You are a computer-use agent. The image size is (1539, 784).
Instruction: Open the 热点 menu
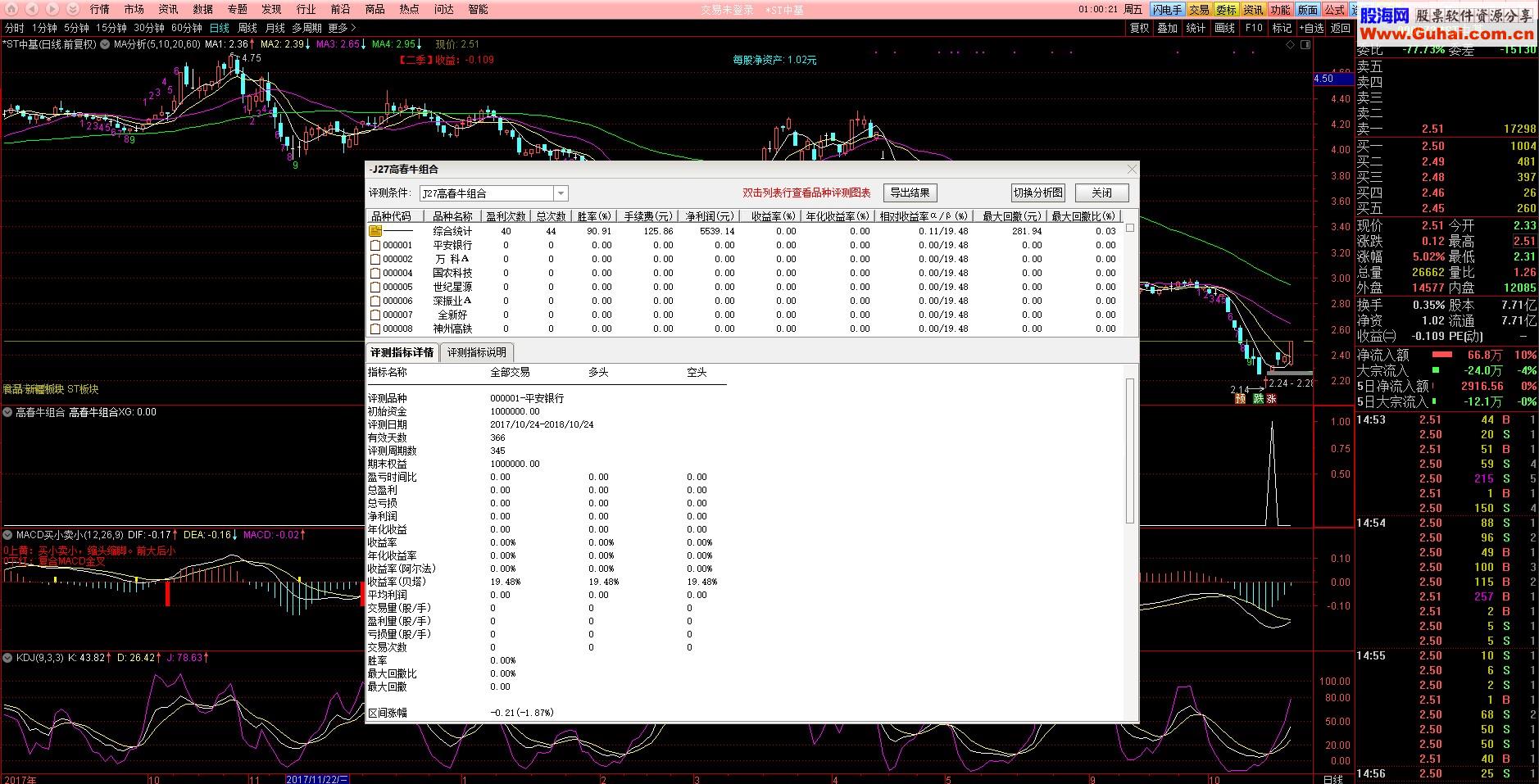[x=409, y=9]
